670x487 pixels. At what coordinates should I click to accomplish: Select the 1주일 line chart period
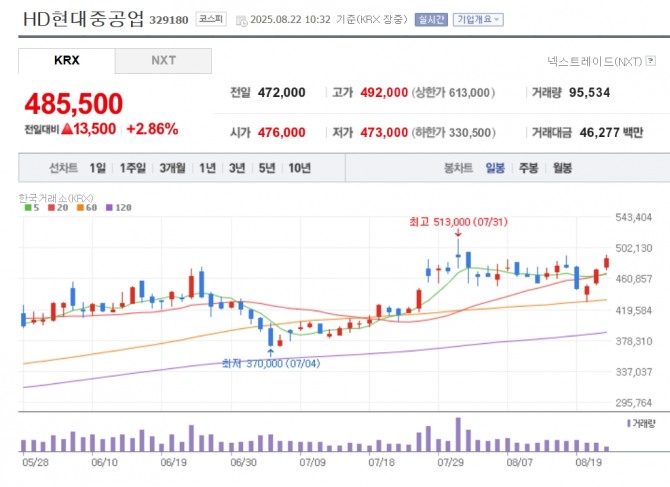pos(133,168)
